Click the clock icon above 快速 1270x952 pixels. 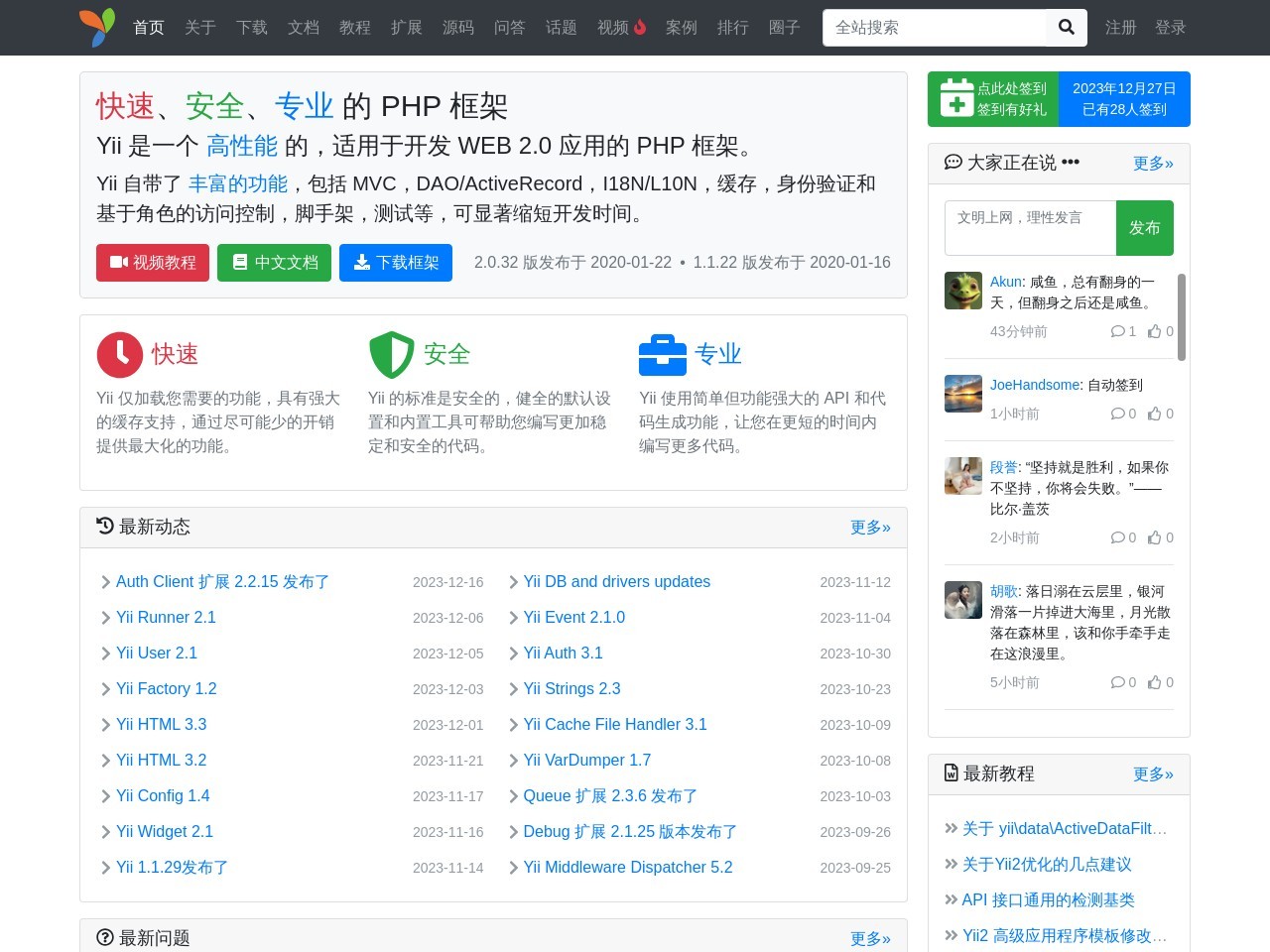click(120, 354)
